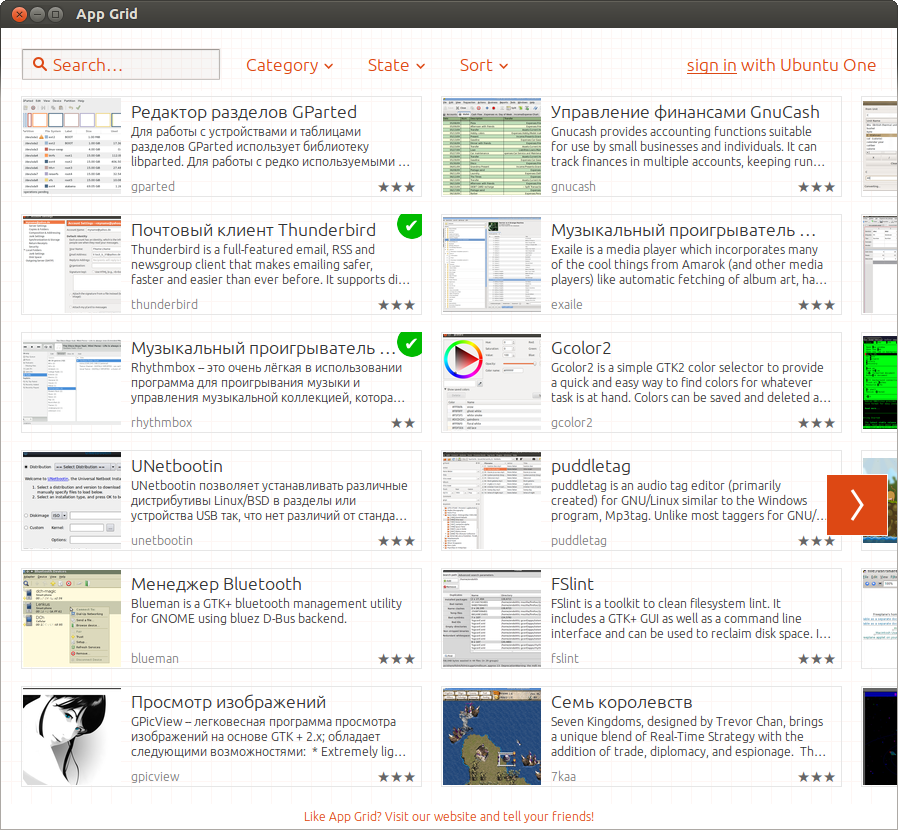The image size is (898, 830).
Task: Open the 'Семь королевств' title
Action: pyautogui.click(x=621, y=702)
